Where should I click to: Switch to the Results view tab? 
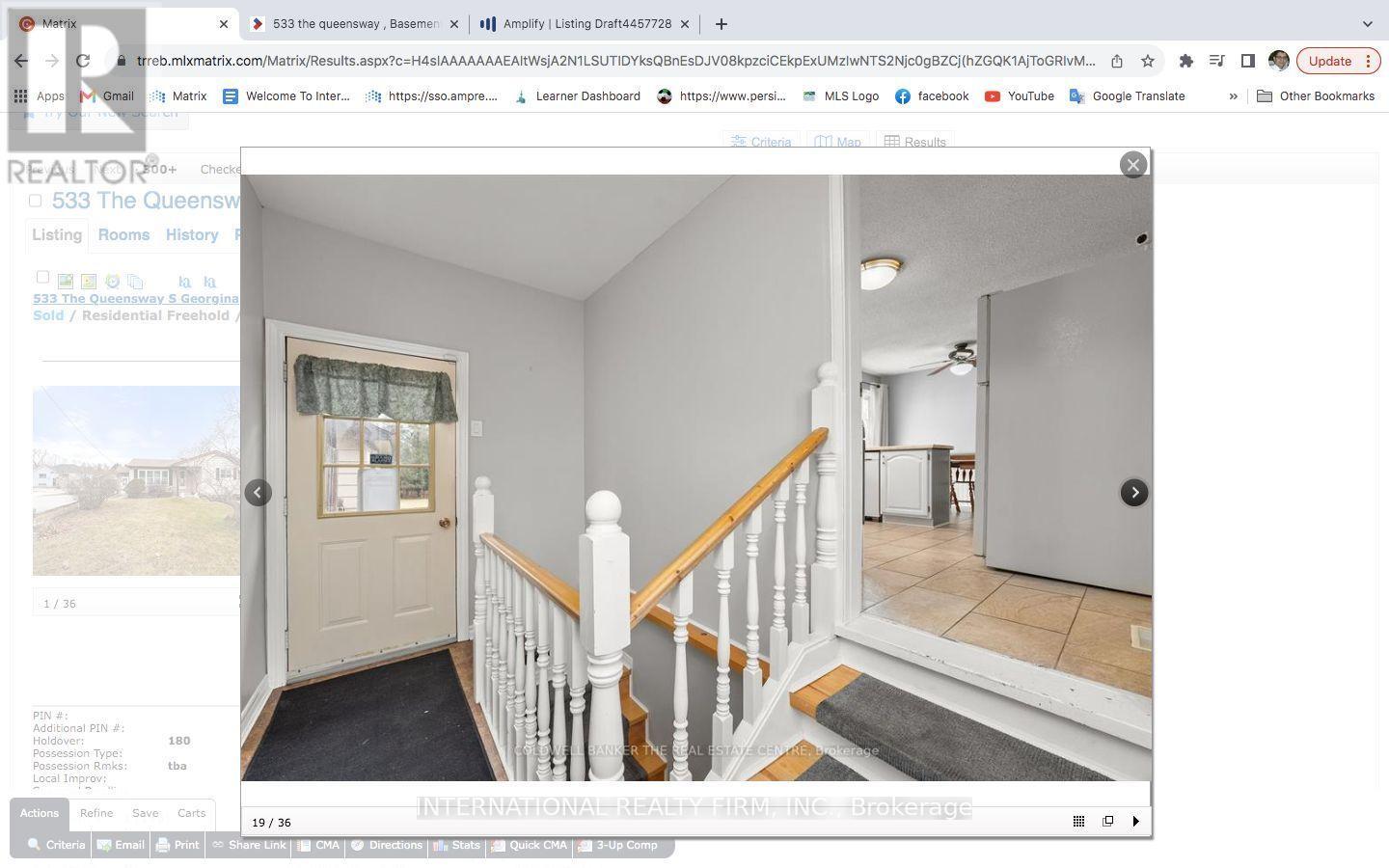915,142
